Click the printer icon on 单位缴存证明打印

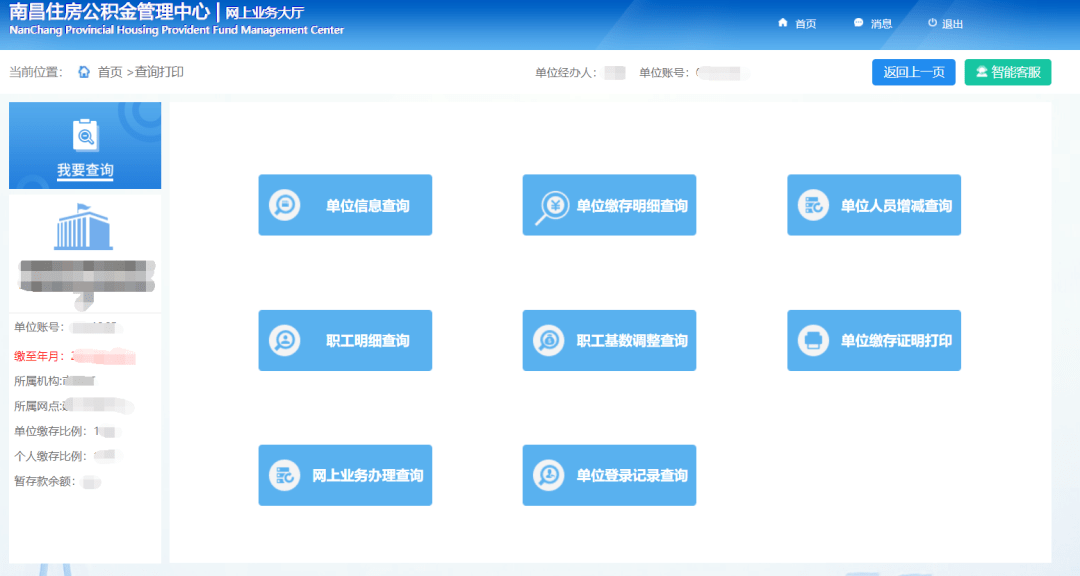click(x=813, y=340)
